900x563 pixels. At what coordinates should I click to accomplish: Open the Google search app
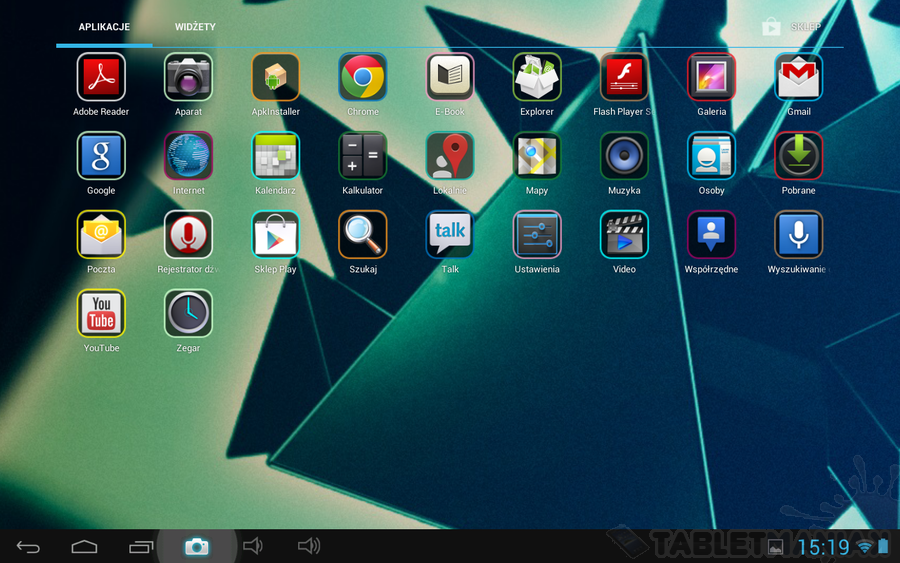click(x=101, y=156)
